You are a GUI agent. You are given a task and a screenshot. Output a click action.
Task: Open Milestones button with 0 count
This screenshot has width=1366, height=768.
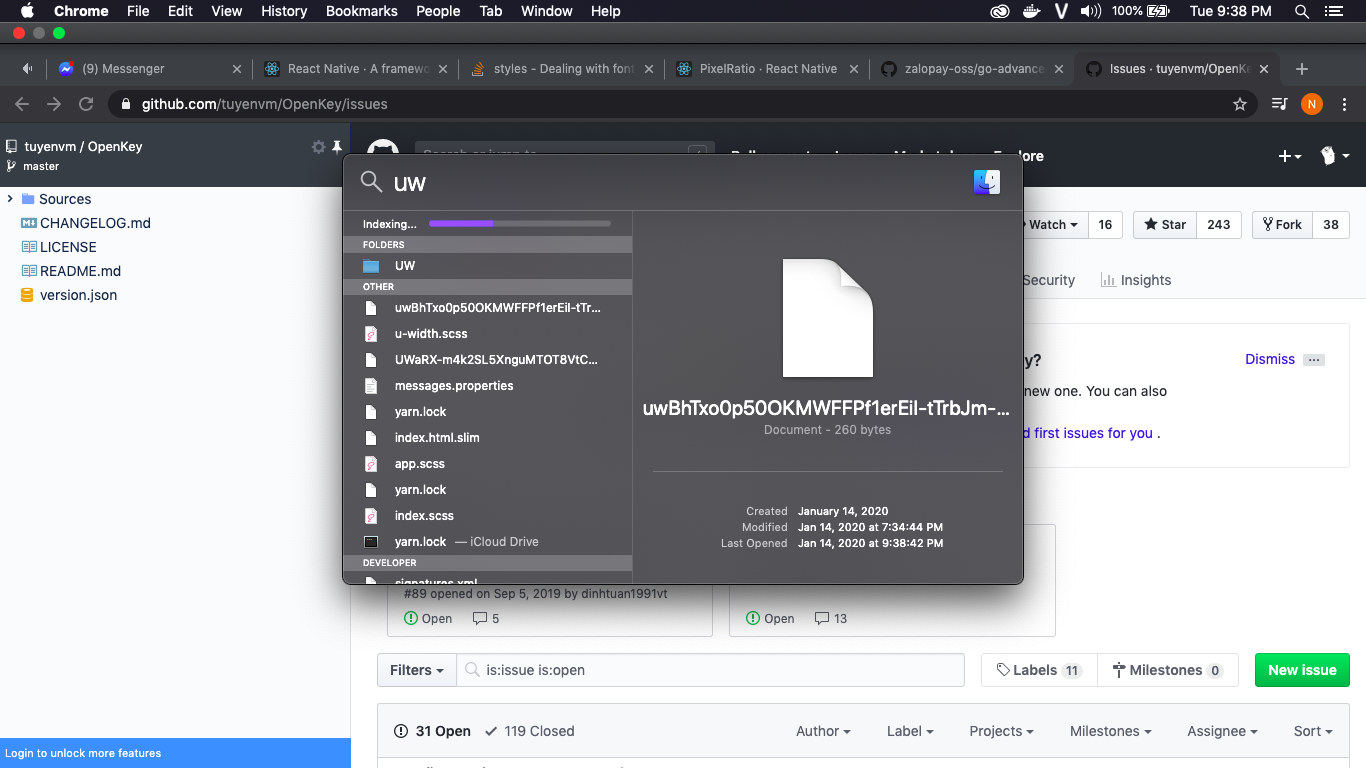pos(1168,670)
